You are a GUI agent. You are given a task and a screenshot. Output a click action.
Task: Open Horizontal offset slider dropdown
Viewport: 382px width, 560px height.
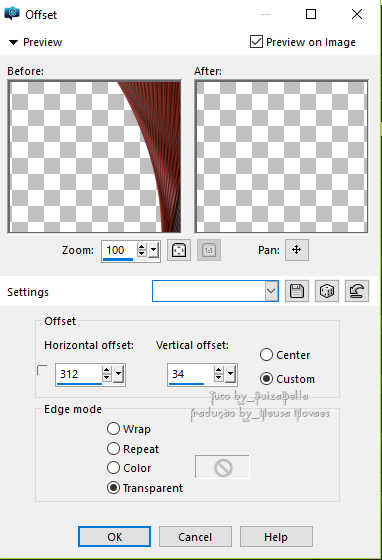(x=118, y=374)
